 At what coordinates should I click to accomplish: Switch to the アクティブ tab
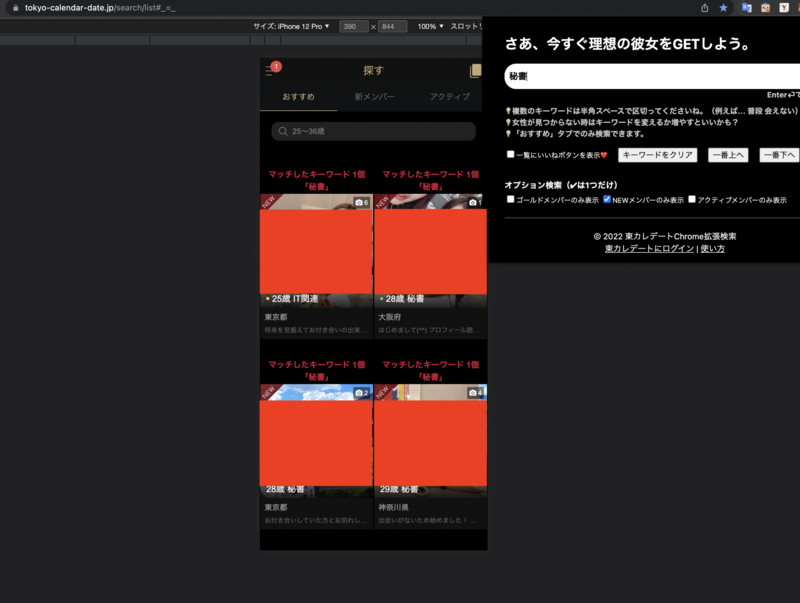[449, 96]
